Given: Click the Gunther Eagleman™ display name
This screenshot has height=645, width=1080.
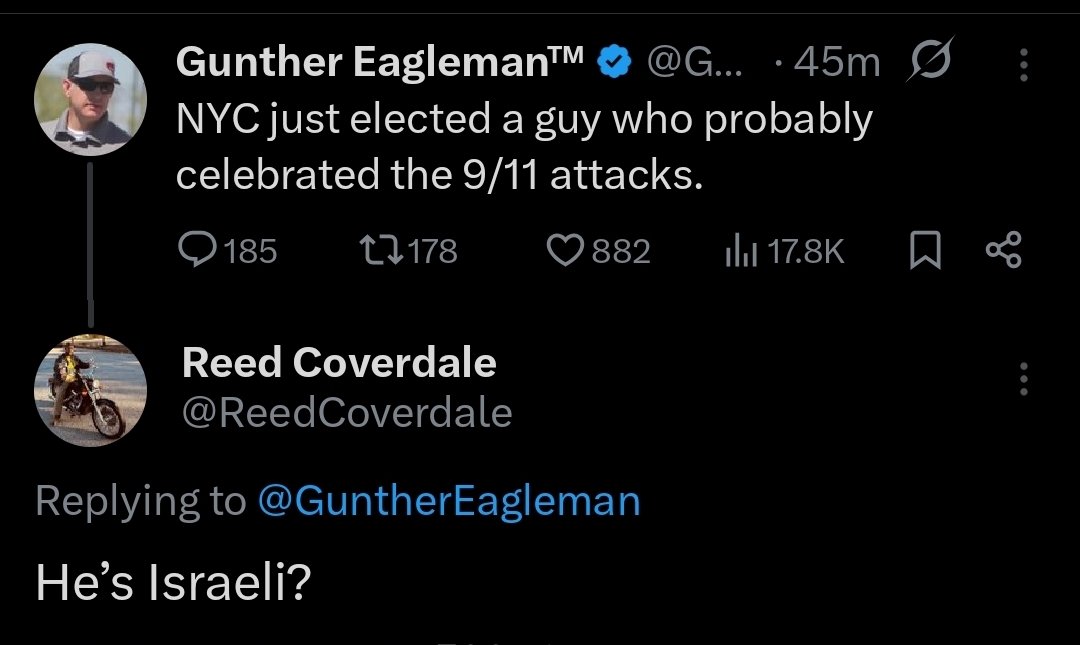Looking at the screenshot, I should [380, 61].
